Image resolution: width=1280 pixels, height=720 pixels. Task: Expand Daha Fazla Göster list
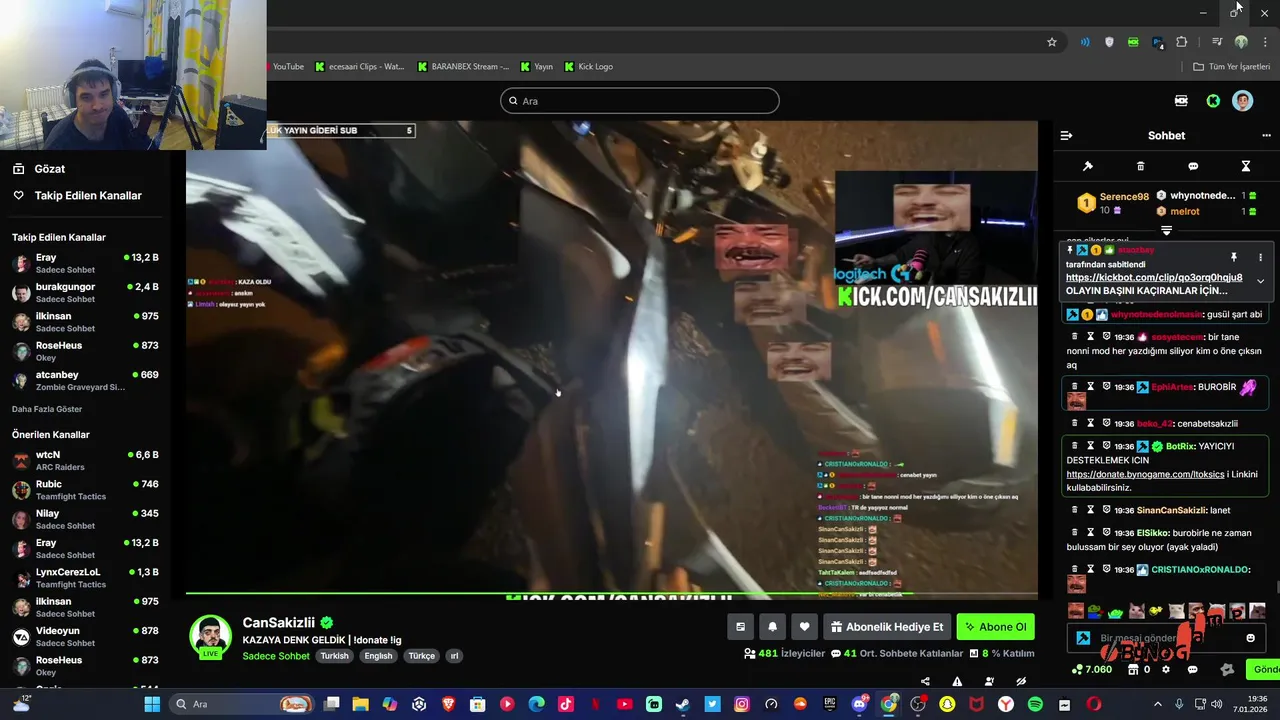click(x=47, y=409)
